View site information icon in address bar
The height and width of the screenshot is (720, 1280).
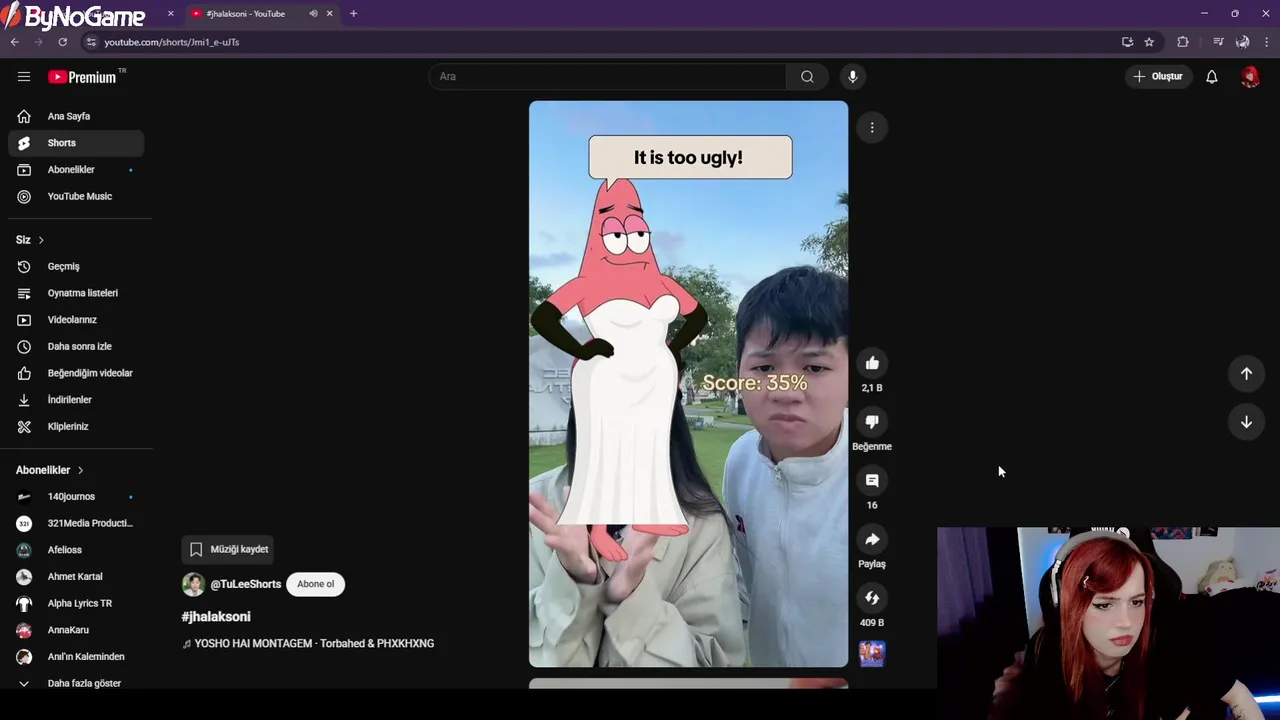click(x=91, y=42)
